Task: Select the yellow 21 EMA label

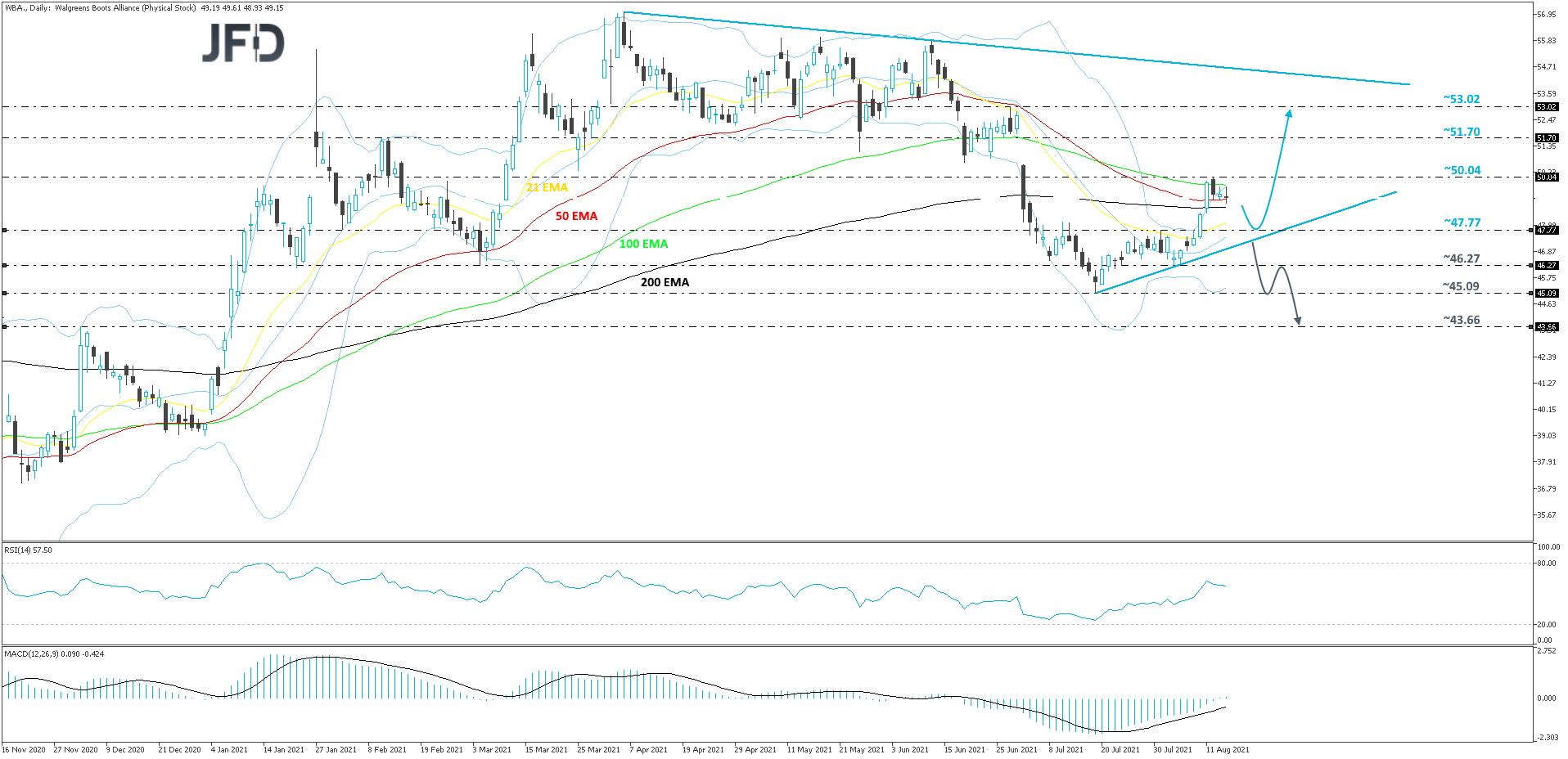Action: coord(547,187)
